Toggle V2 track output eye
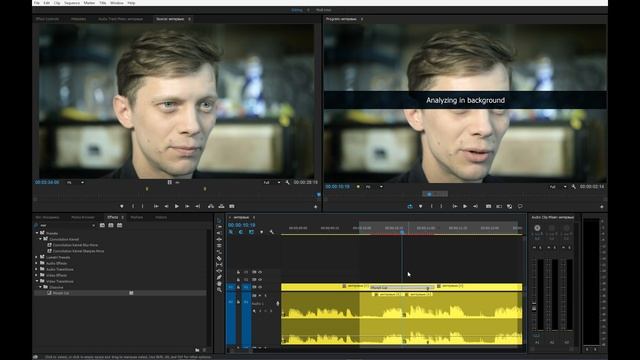This screenshot has height=360, width=640. [x=260, y=280]
